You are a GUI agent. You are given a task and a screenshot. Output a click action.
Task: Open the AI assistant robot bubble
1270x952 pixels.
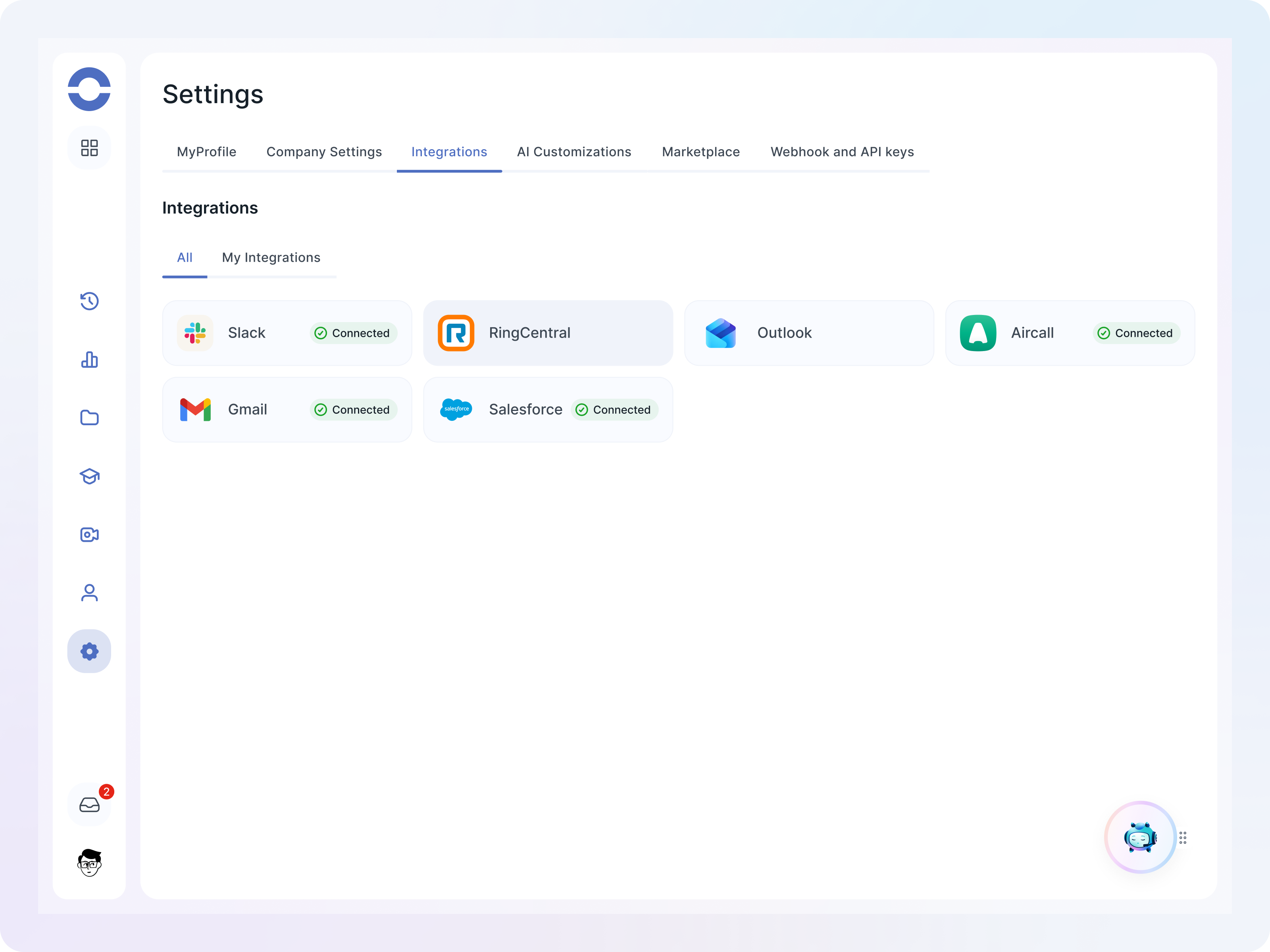click(x=1140, y=837)
